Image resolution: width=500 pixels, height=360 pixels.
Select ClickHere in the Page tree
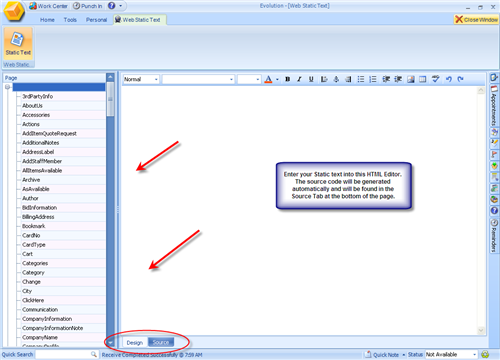[x=33, y=300]
